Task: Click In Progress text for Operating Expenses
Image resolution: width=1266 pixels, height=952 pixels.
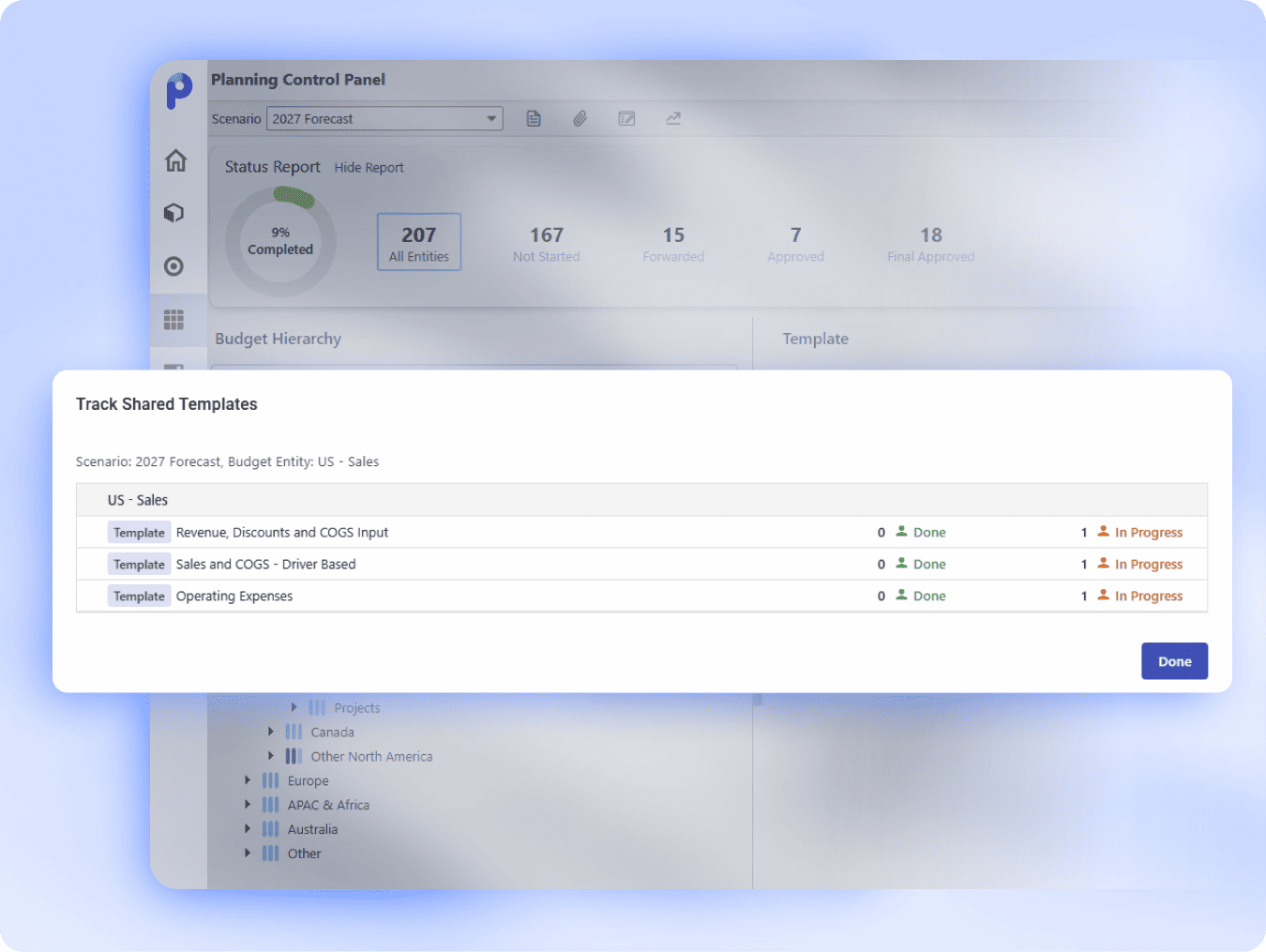Action: click(x=1149, y=597)
